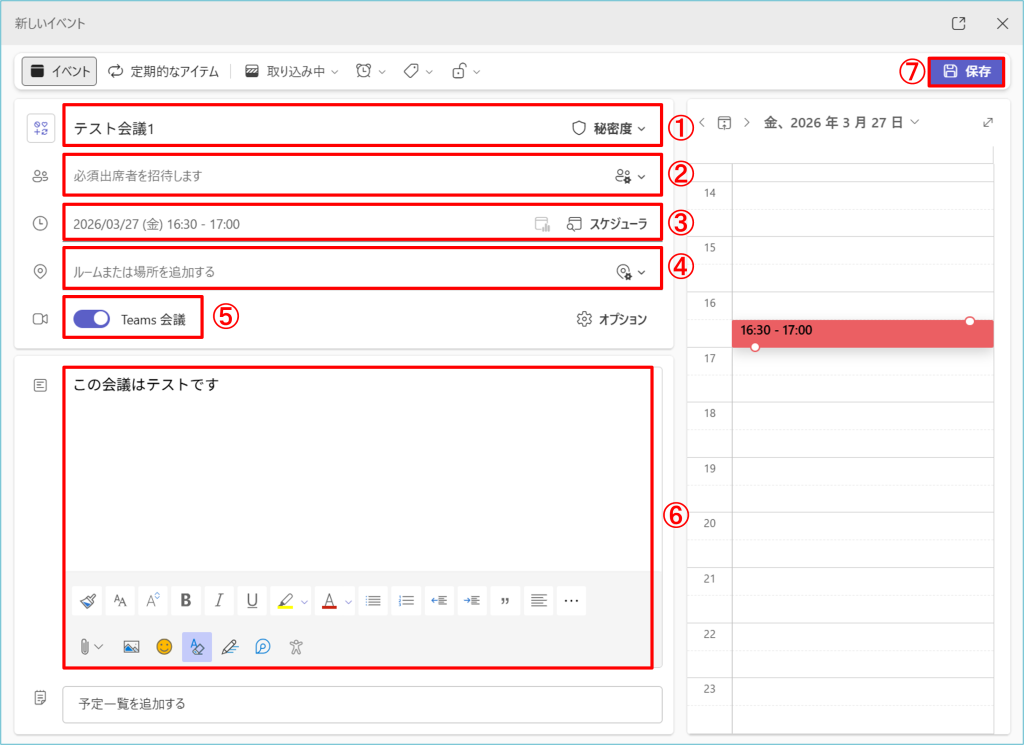Image resolution: width=1024 pixels, height=745 pixels.
Task: Insert a picture into the description
Action: pos(131,647)
